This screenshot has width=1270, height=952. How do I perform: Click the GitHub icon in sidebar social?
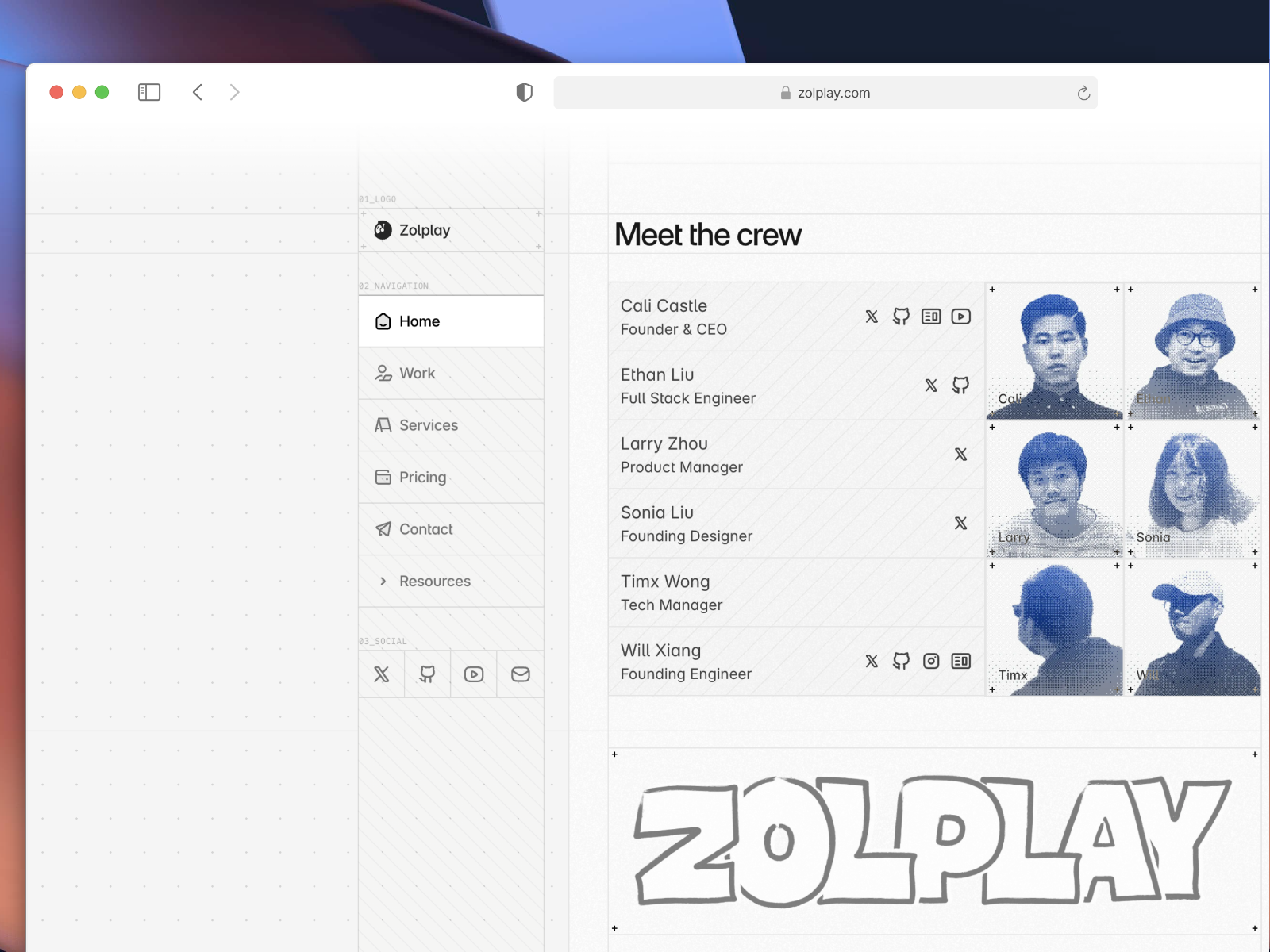(x=427, y=674)
